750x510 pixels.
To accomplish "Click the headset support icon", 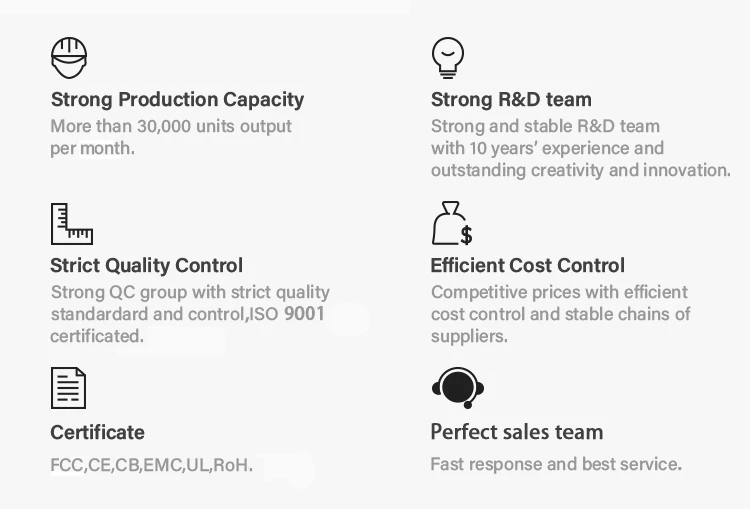I will 458,387.
